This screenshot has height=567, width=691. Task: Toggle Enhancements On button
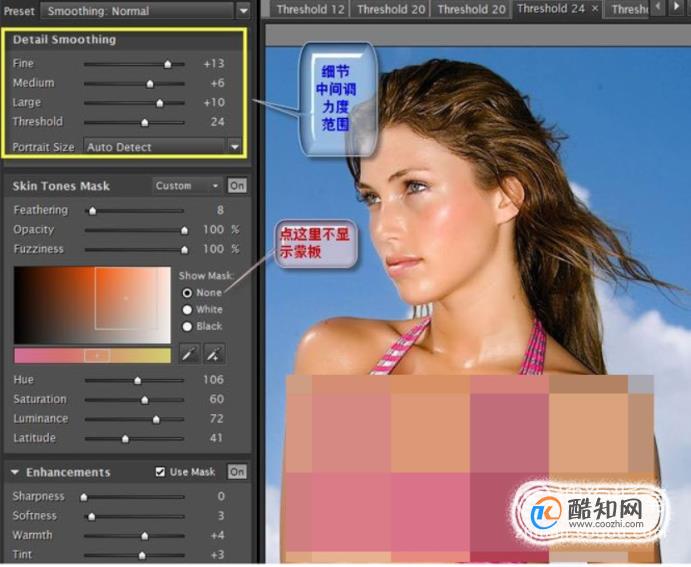[237, 472]
